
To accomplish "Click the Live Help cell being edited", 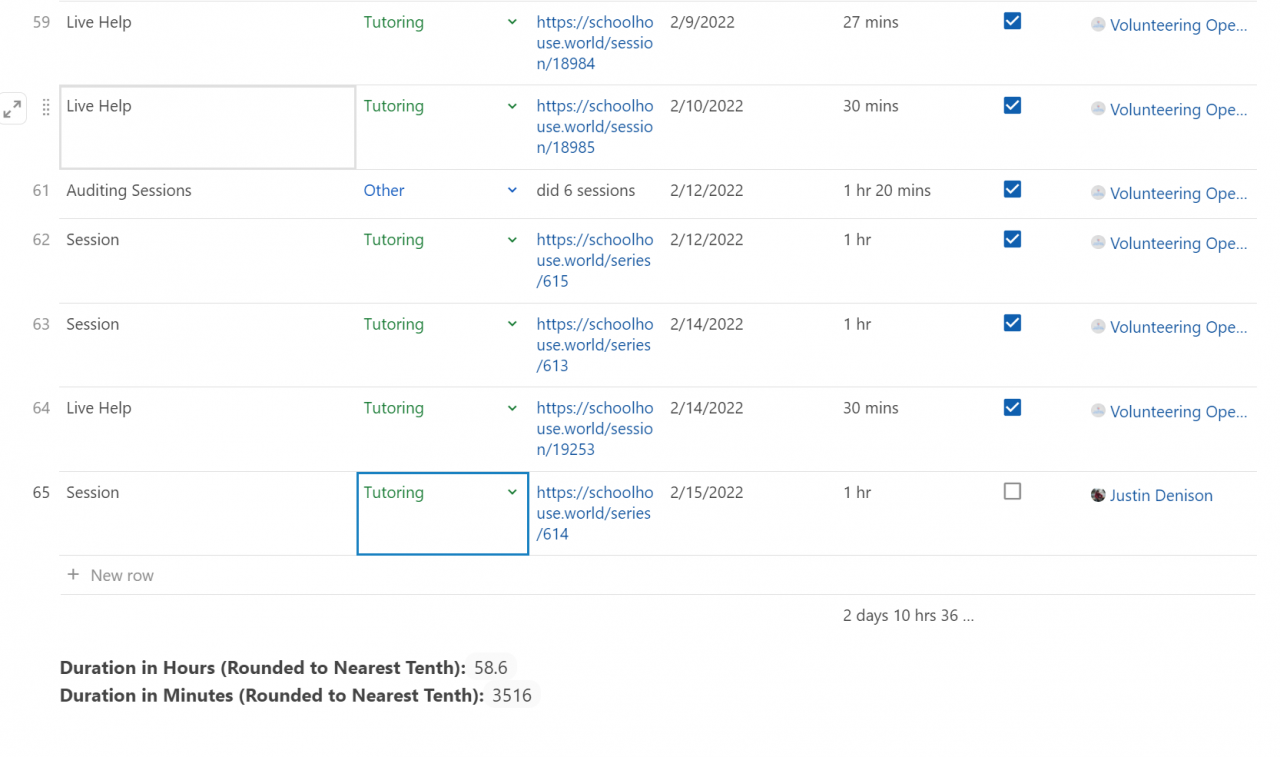I will coord(207,127).
